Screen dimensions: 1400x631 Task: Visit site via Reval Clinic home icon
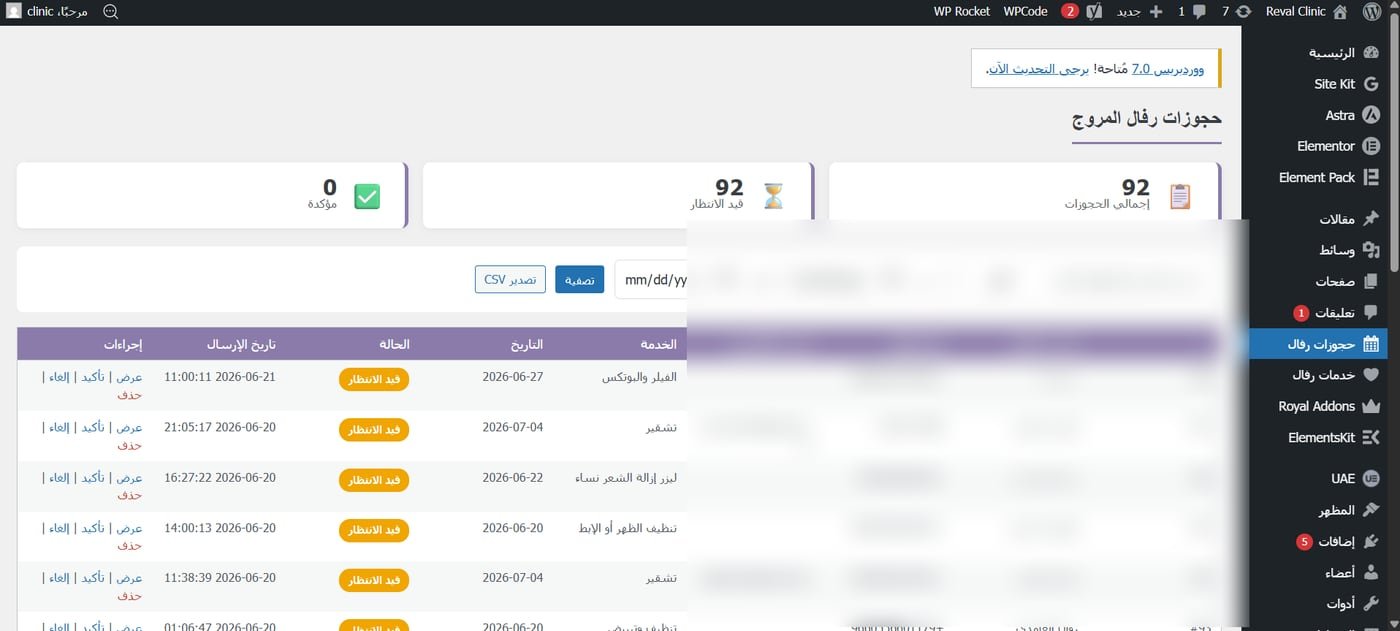pyautogui.click(x=1340, y=12)
